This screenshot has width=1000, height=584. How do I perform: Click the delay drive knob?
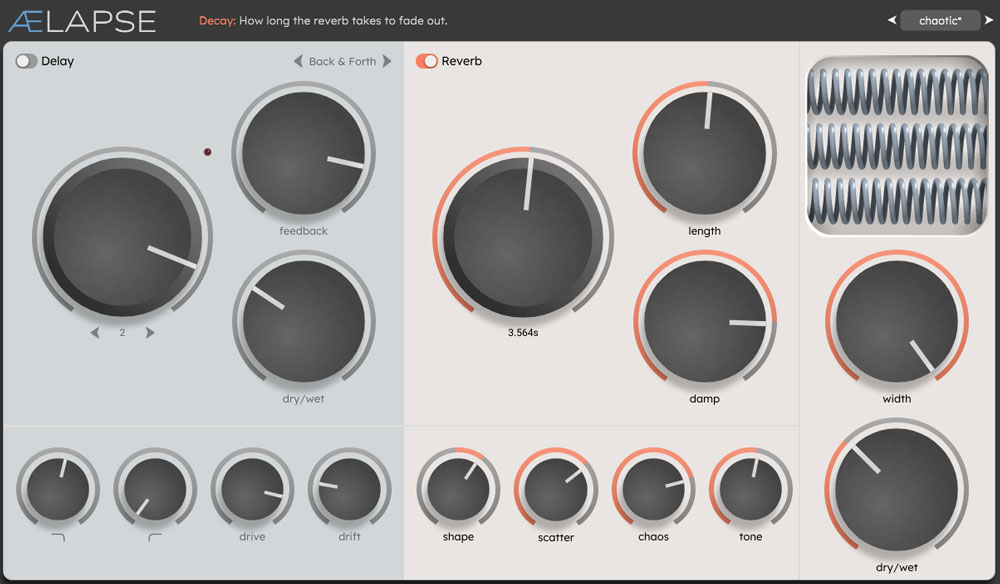(252, 489)
